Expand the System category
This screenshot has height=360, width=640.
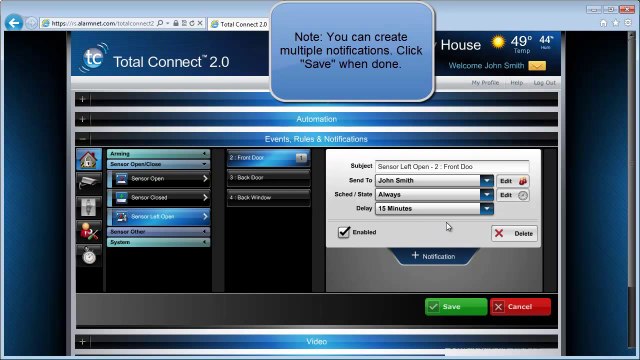click(158, 242)
